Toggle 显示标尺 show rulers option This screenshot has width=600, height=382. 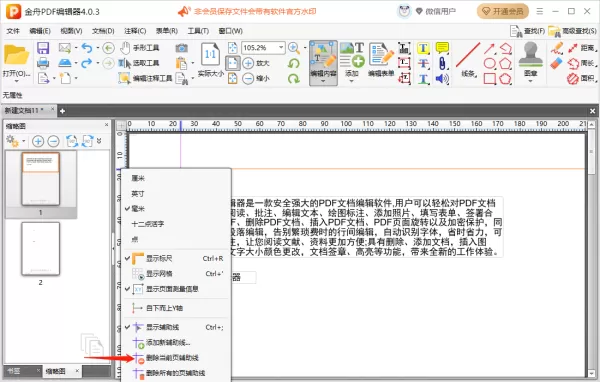coord(176,258)
